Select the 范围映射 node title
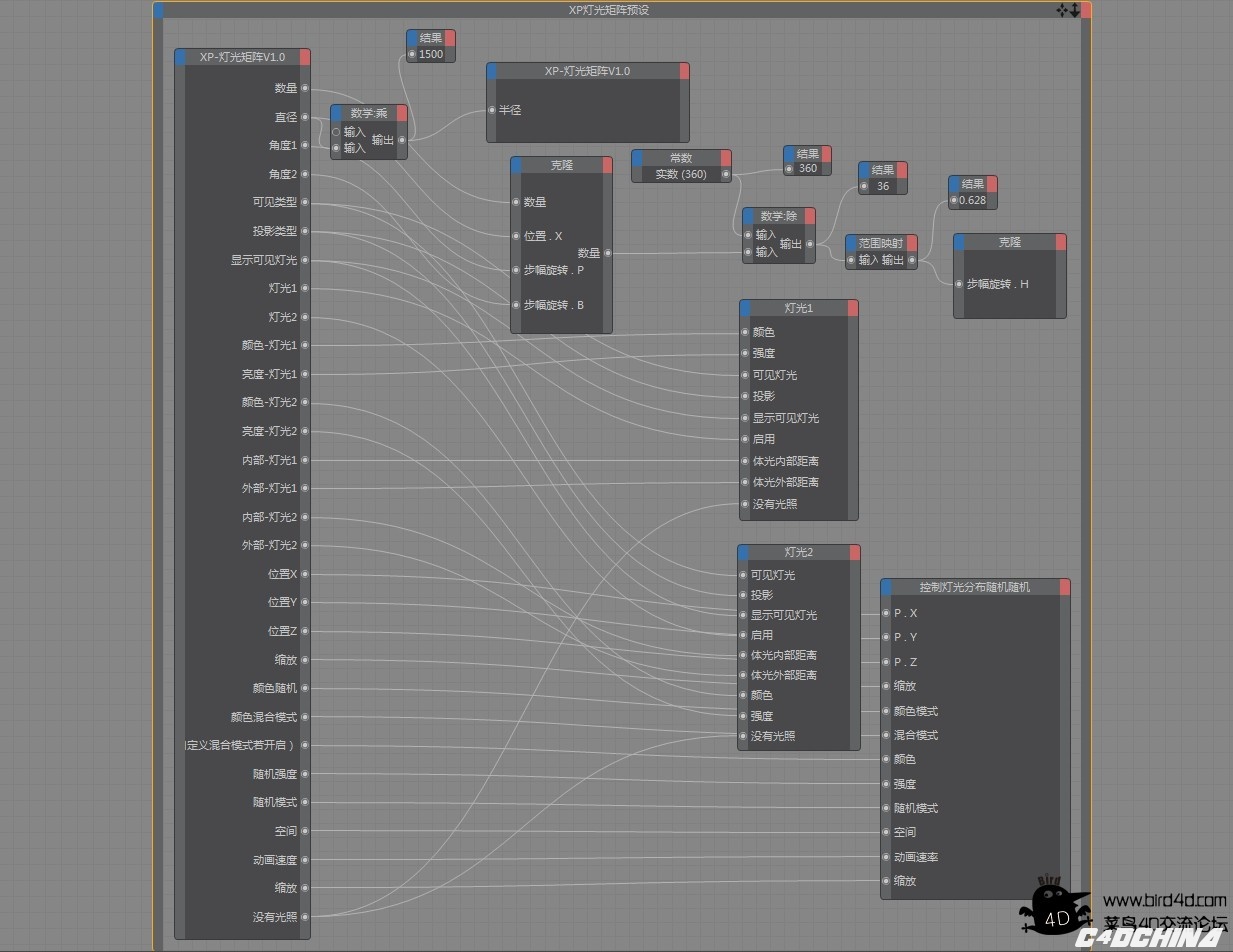This screenshot has width=1233, height=952. click(x=881, y=243)
